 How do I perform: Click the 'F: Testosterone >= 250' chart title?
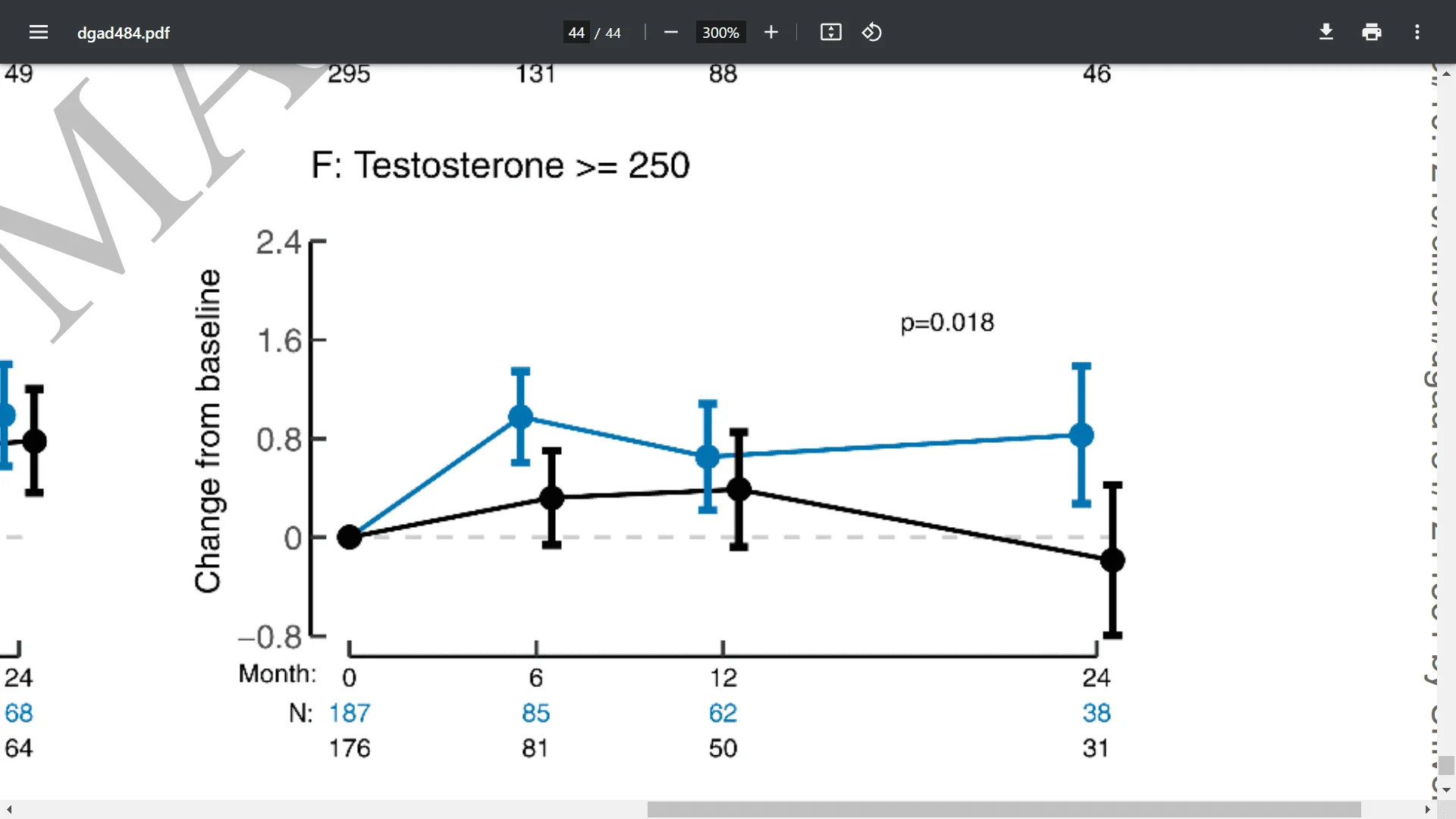[x=500, y=165]
